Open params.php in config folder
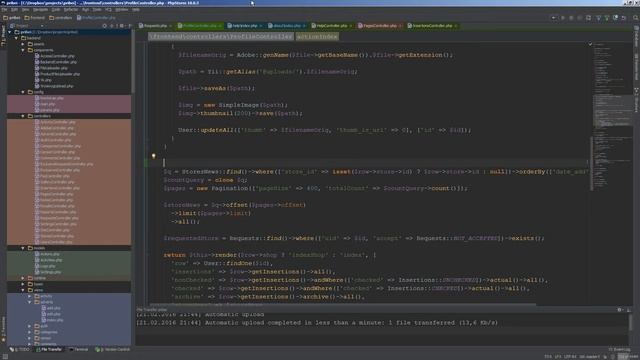The height and width of the screenshot is (360, 640). pyautogui.click(x=47, y=110)
